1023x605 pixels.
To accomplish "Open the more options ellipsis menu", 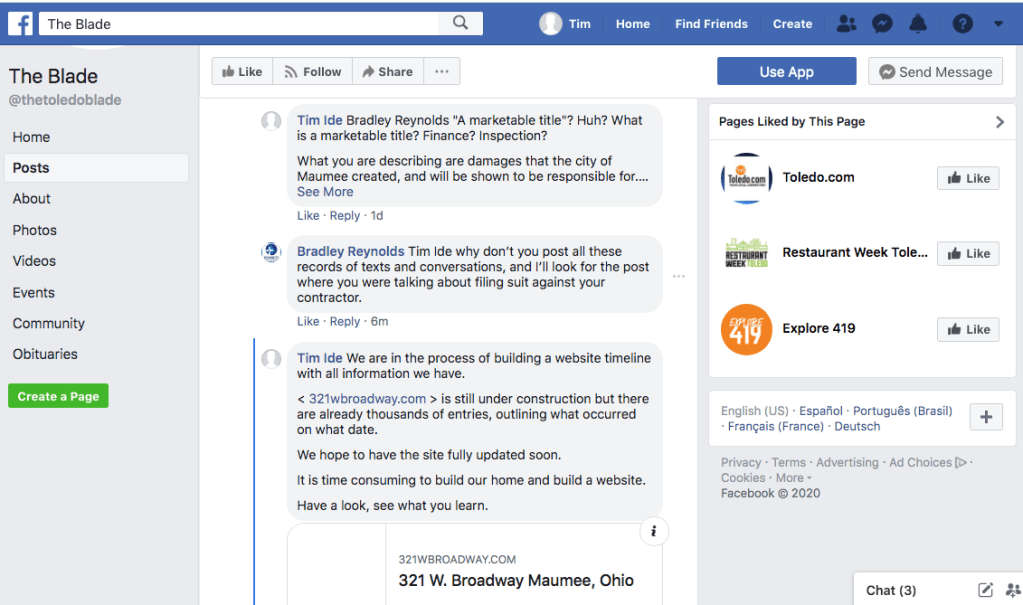I will pos(441,72).
